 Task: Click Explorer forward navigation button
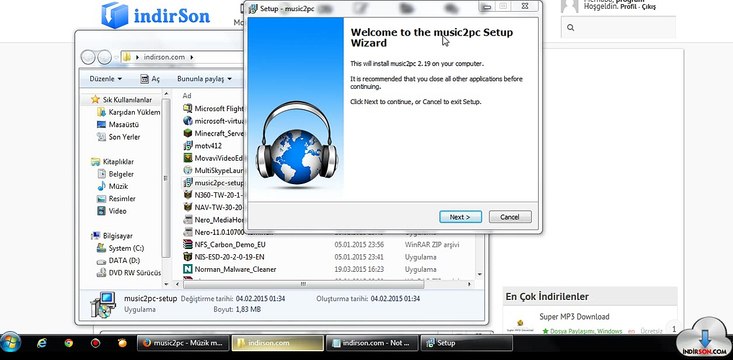tap(104, 57)
